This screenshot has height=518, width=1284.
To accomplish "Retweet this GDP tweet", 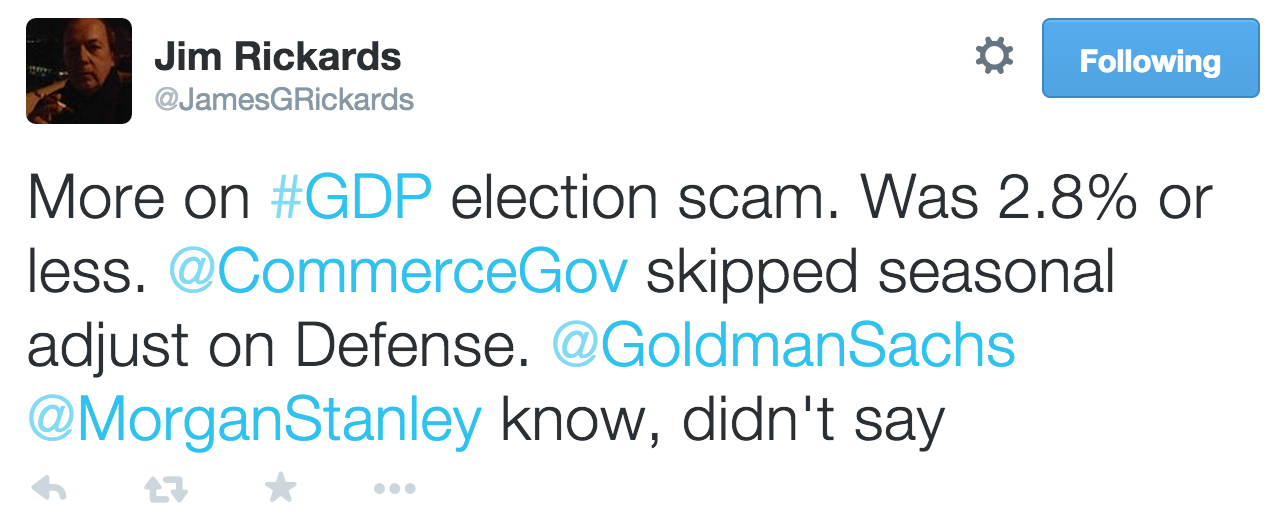I will pos(164,489).
